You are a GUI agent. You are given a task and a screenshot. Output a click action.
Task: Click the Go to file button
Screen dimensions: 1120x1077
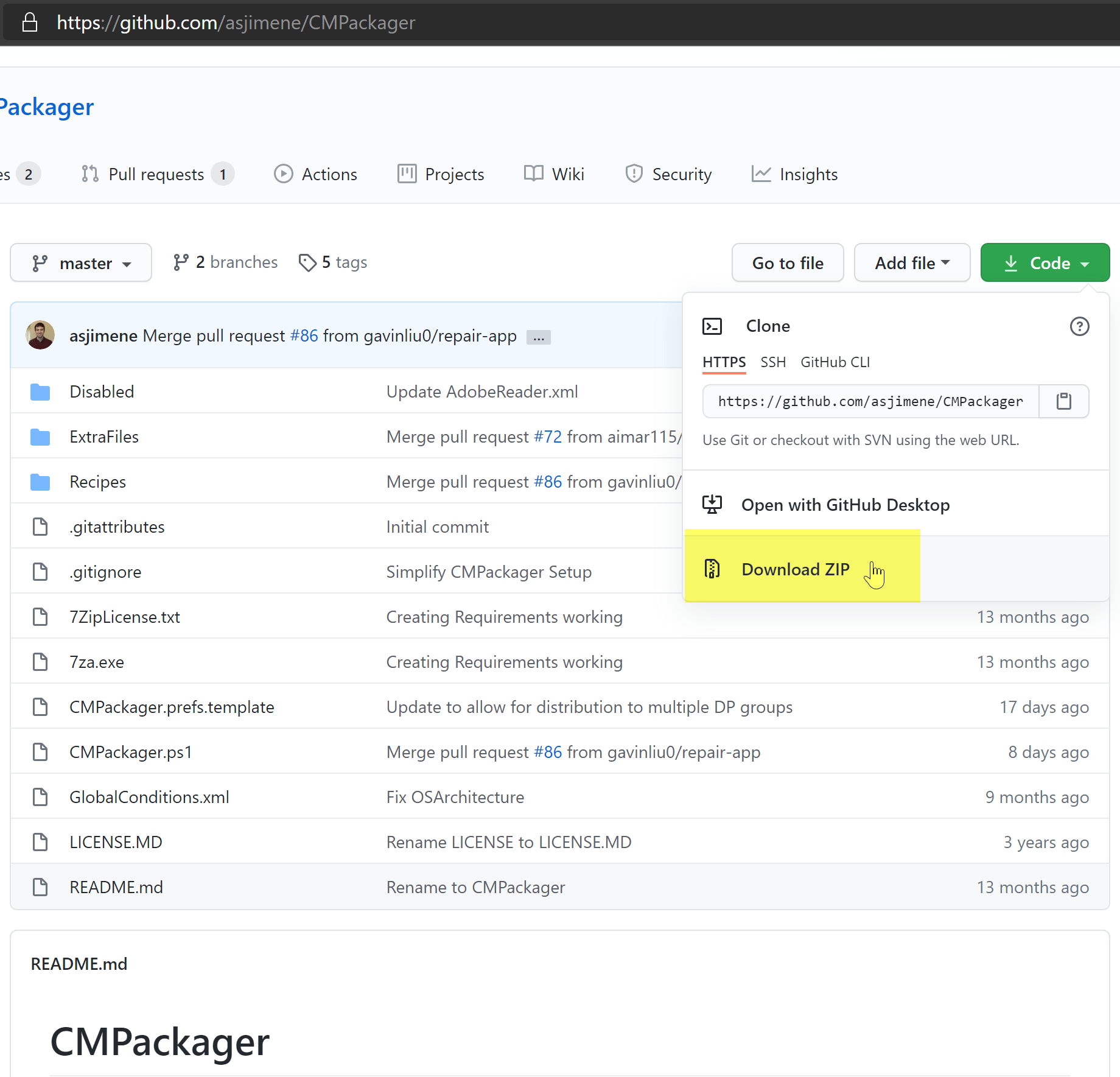(x=787, y=262)
